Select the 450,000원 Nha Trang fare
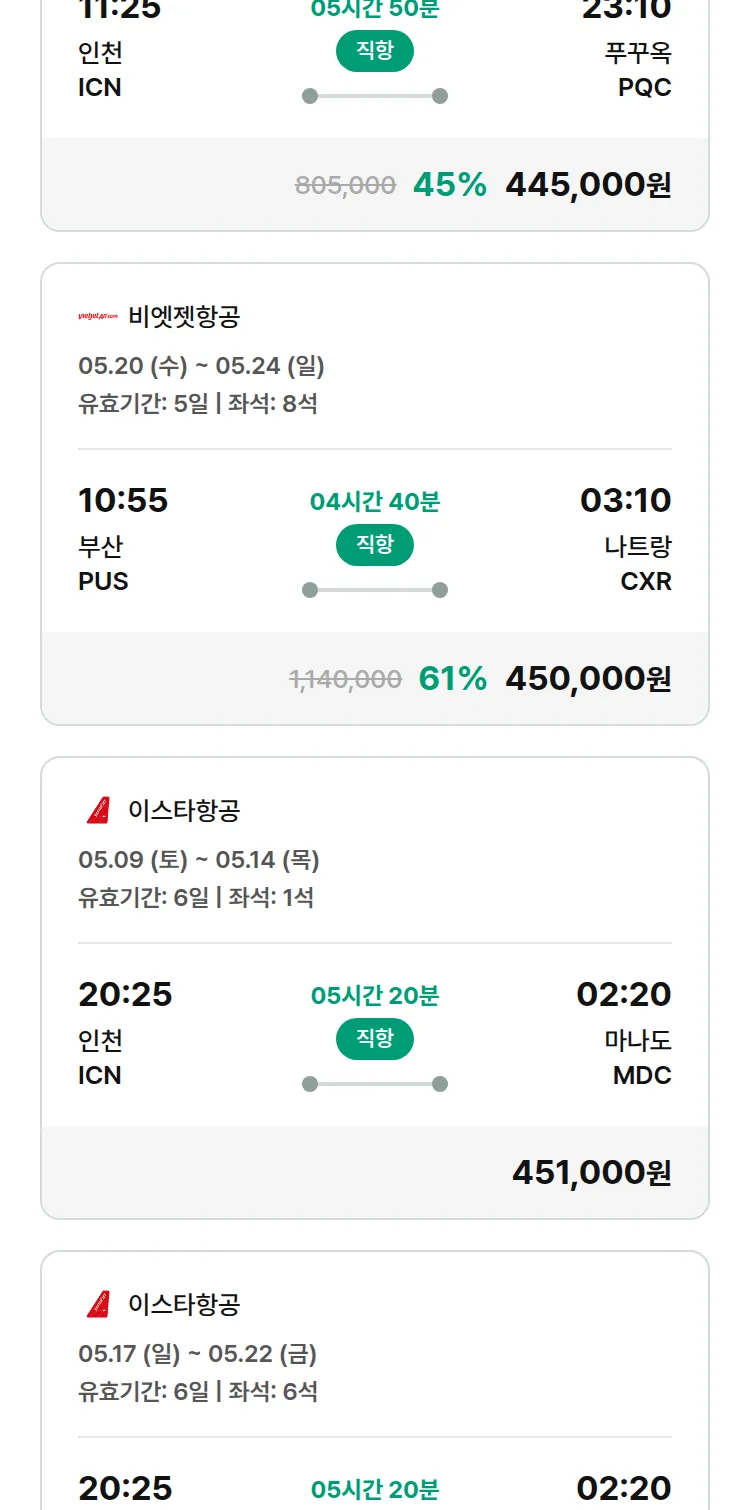 pyautogui.click(x=588, y=679)
